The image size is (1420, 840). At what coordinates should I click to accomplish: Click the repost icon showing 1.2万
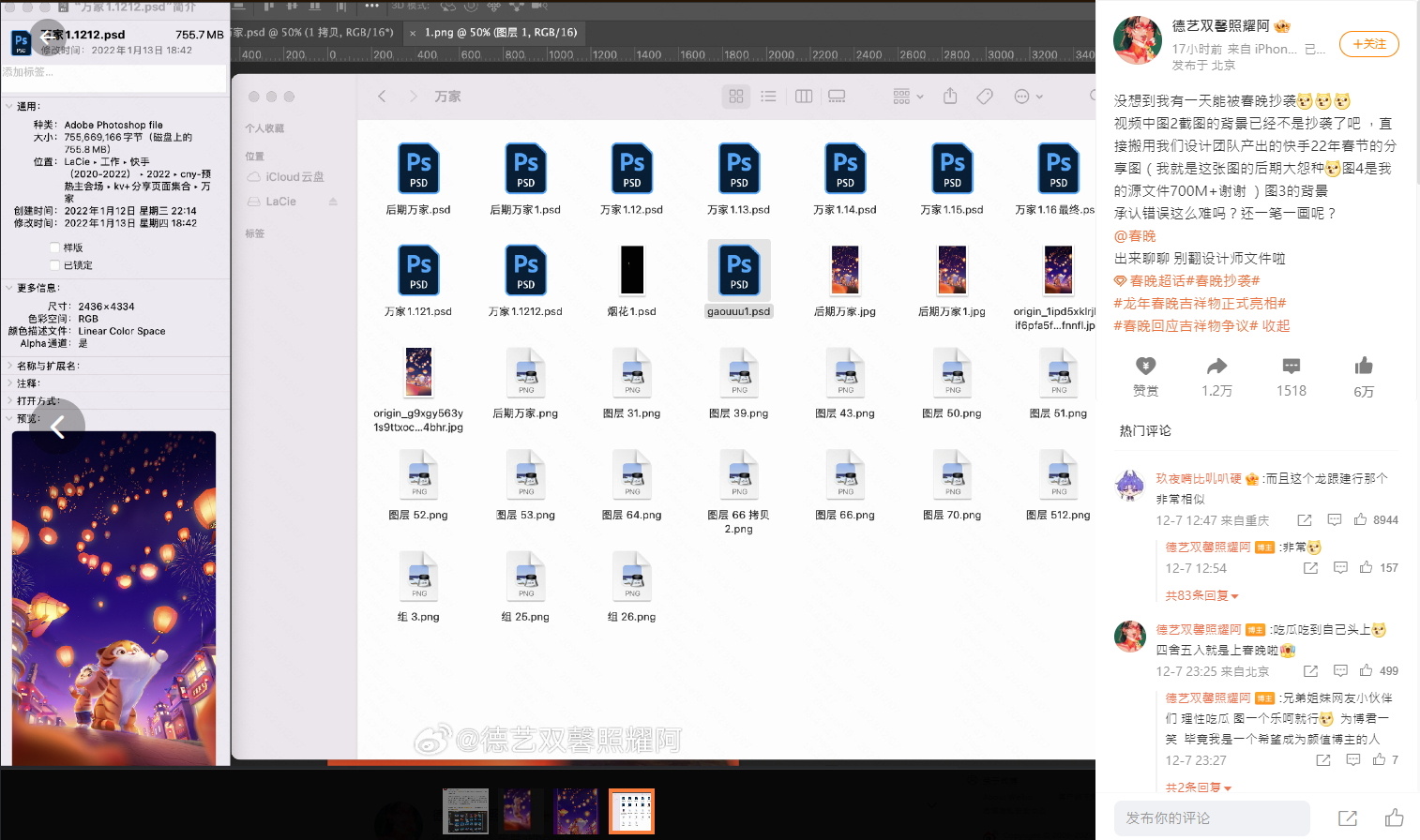[1217, 367]
